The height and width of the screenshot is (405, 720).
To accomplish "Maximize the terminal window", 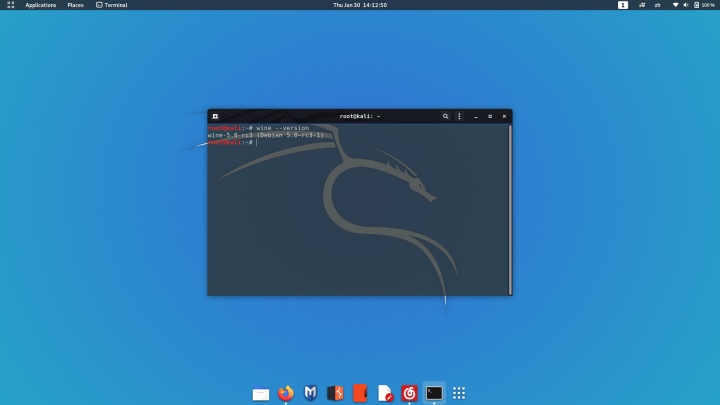I will (x=490, y=117).
